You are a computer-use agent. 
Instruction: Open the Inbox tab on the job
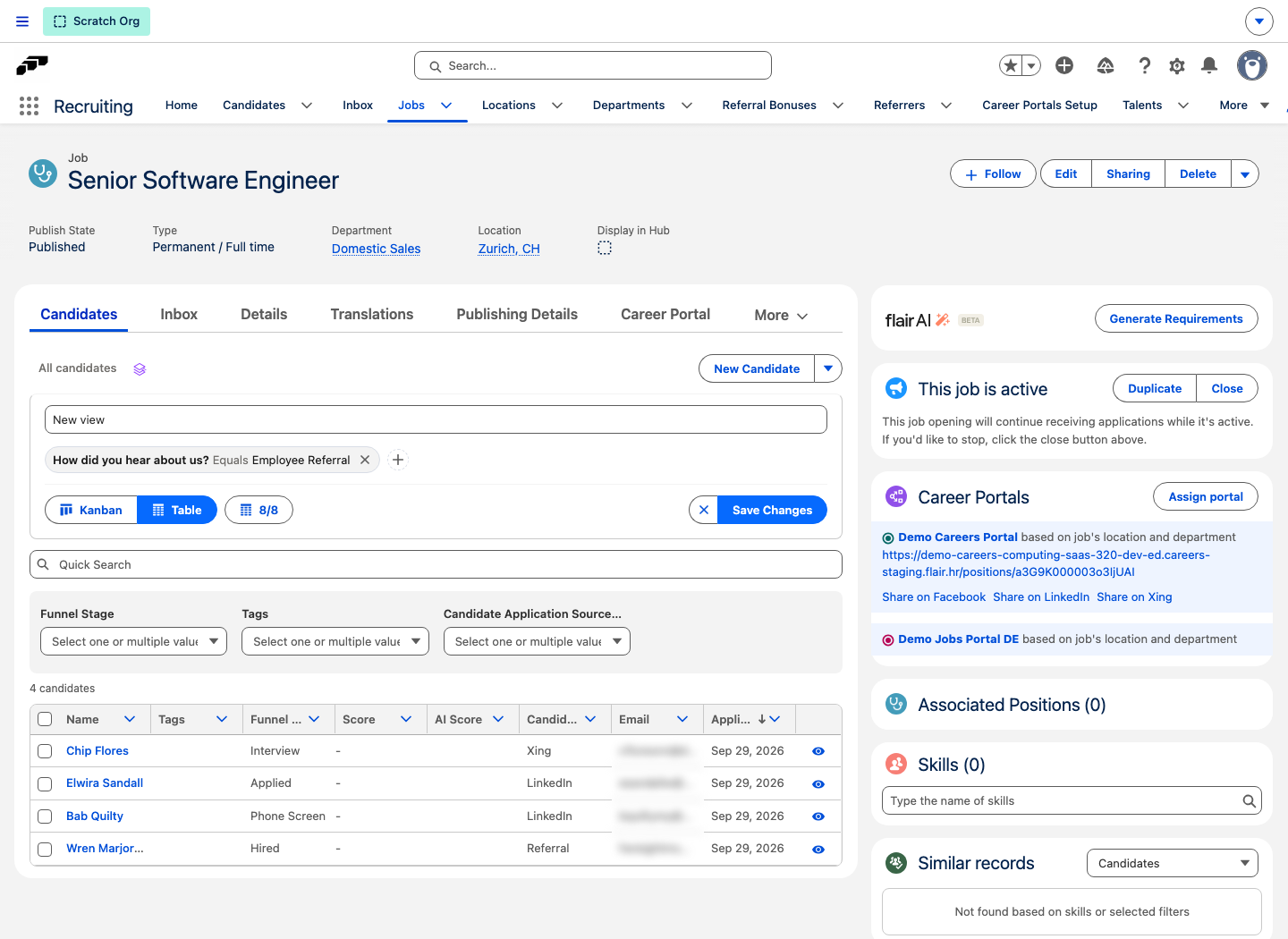(x=179, y=315)
